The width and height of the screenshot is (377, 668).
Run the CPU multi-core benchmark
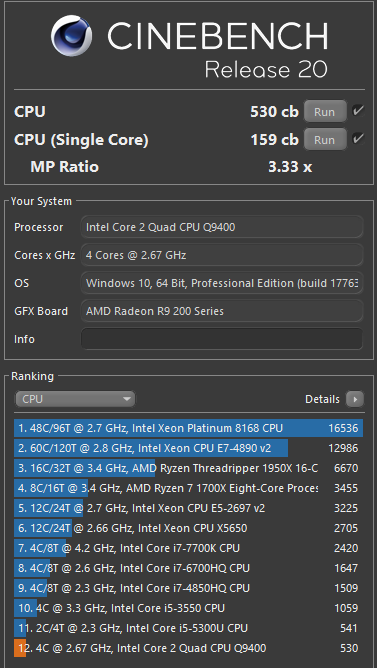point(325,112)
